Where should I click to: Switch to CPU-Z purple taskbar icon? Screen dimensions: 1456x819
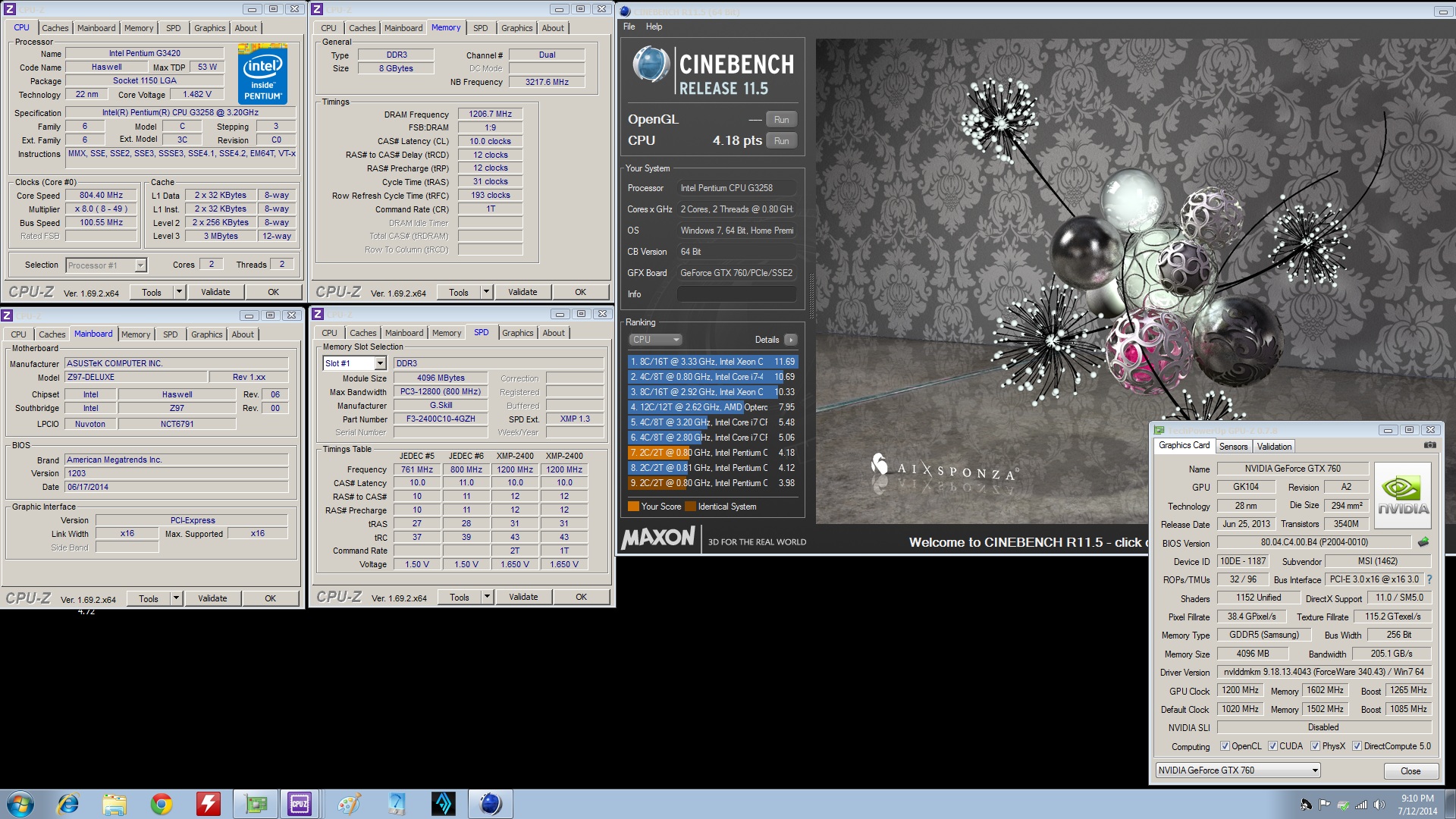[x=300, y=804]
